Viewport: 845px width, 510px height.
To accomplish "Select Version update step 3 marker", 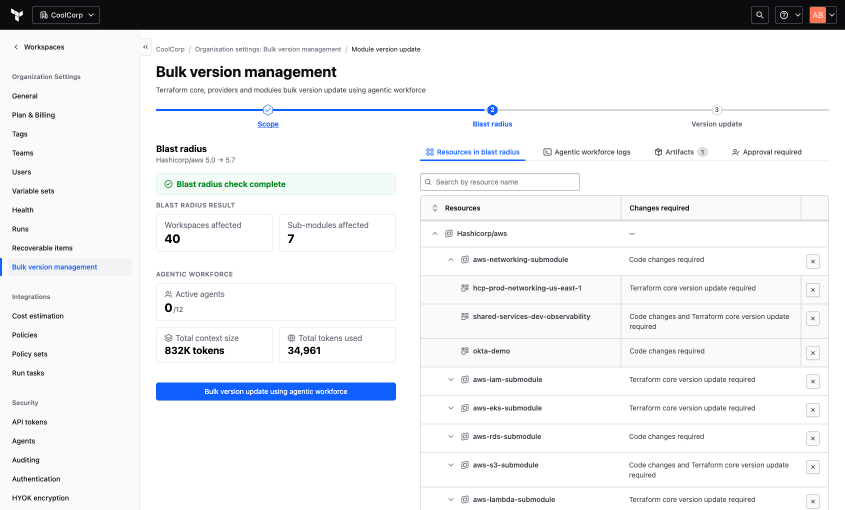I will tap(716, 110).
